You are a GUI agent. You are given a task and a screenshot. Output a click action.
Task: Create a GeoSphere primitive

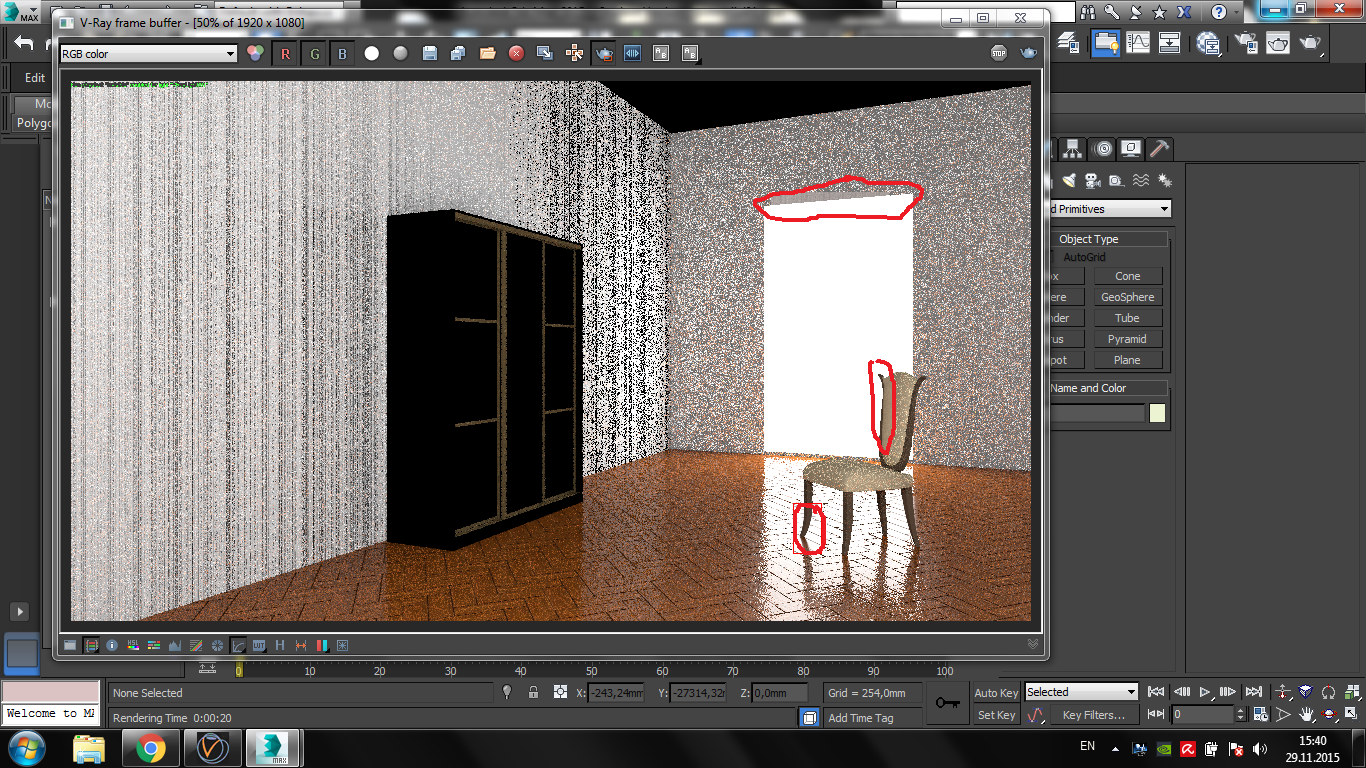(1127, 296)
